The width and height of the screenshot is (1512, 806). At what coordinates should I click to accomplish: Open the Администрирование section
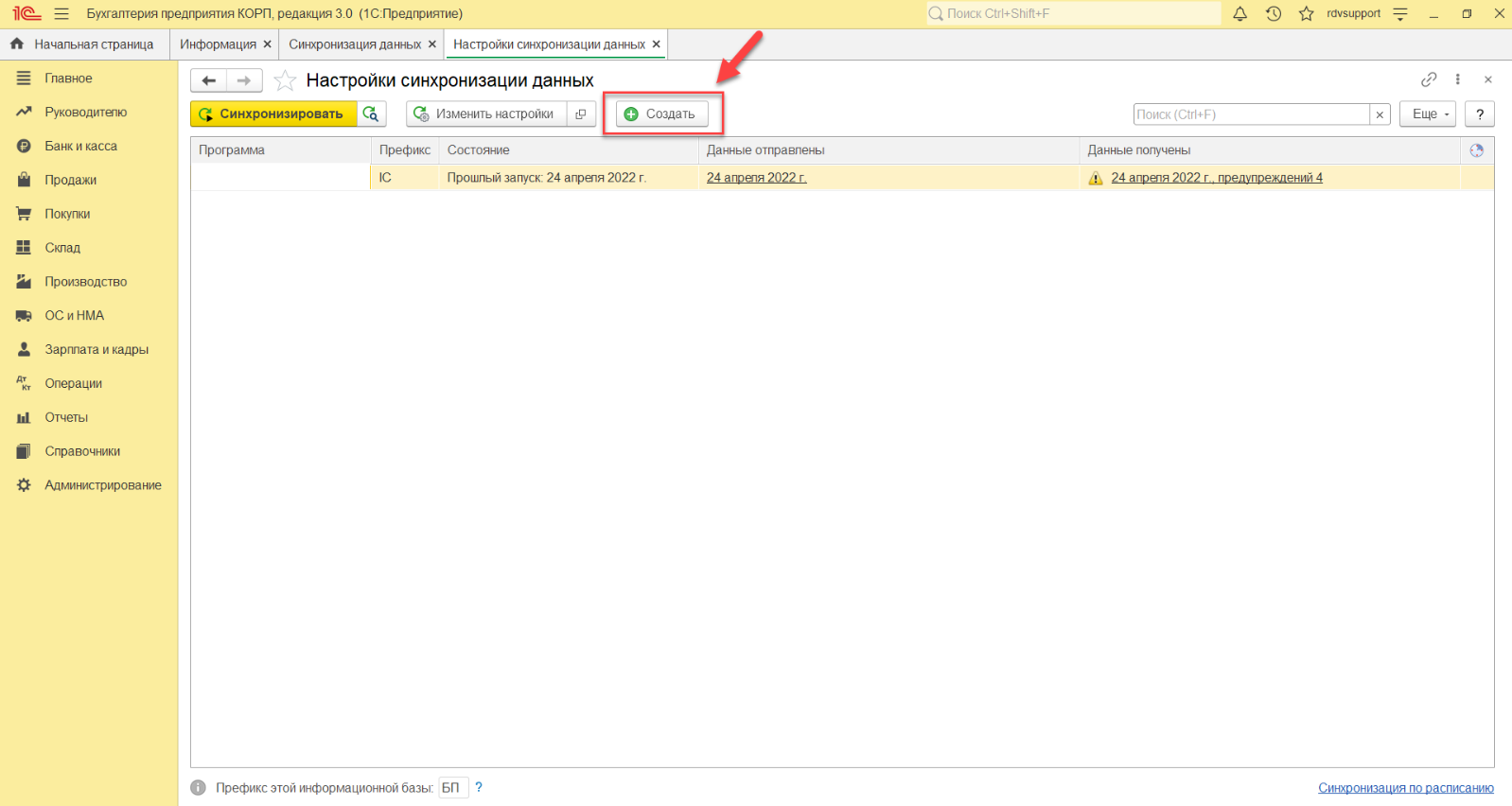[89, 485]
